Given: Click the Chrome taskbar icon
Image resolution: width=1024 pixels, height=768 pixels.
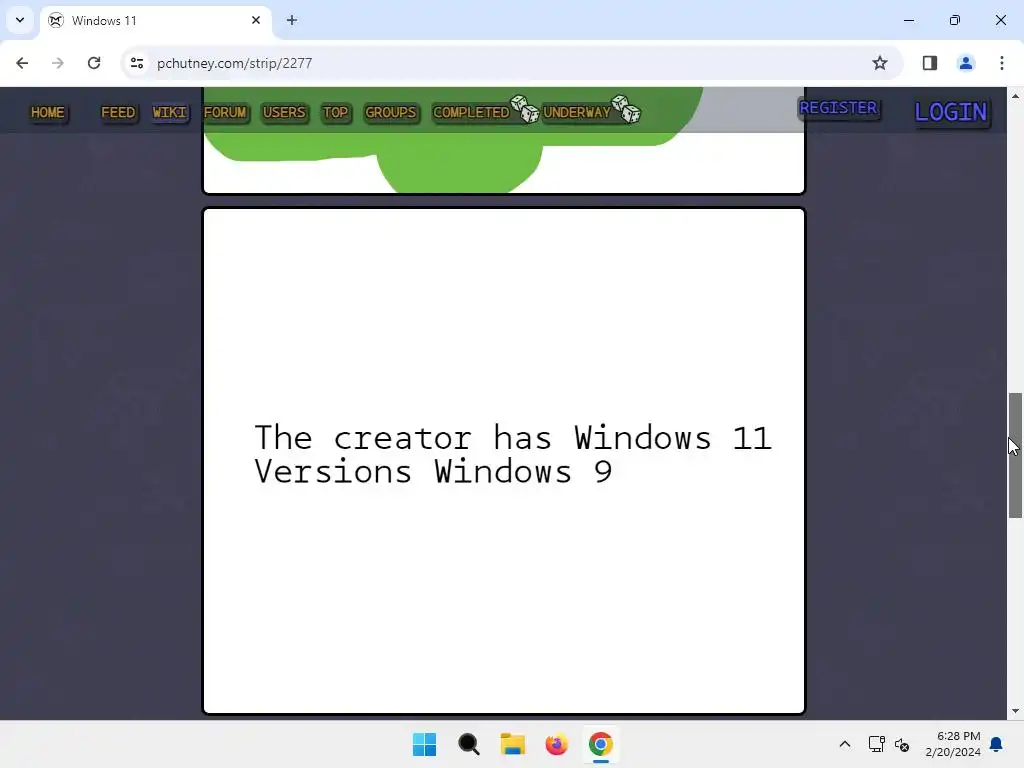Looking at the screenshot, I should (x=600, y=744).
